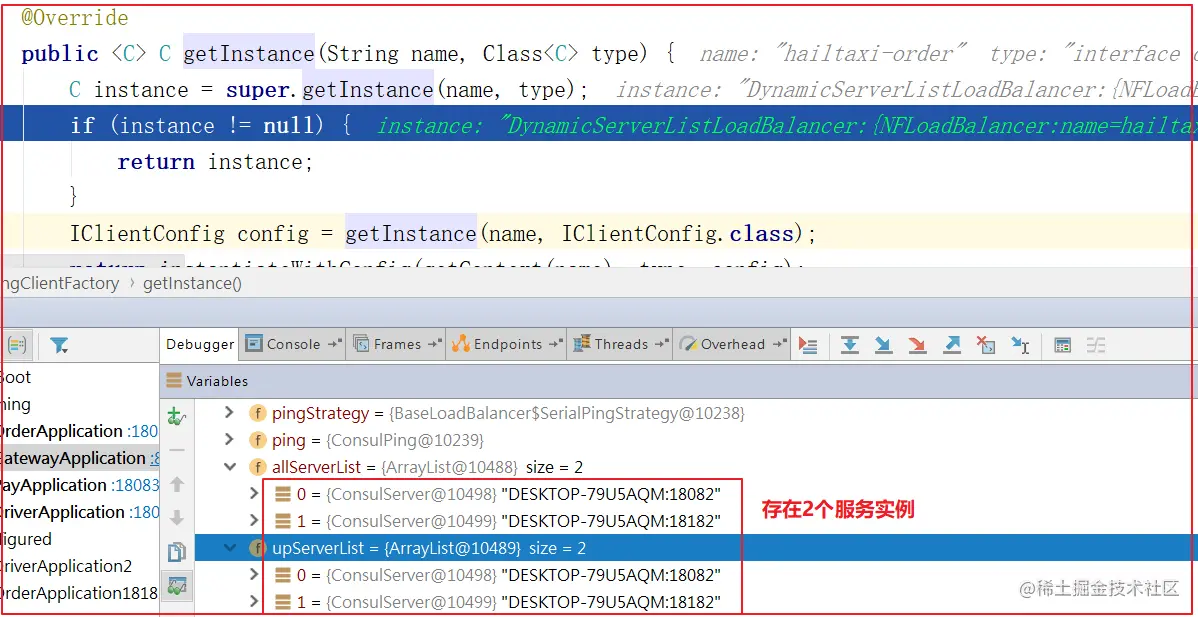Viewport: 1198px width, 617px height.
Task: Click the Trace Current Stream Chain icon
Action: pos(1096,345)
